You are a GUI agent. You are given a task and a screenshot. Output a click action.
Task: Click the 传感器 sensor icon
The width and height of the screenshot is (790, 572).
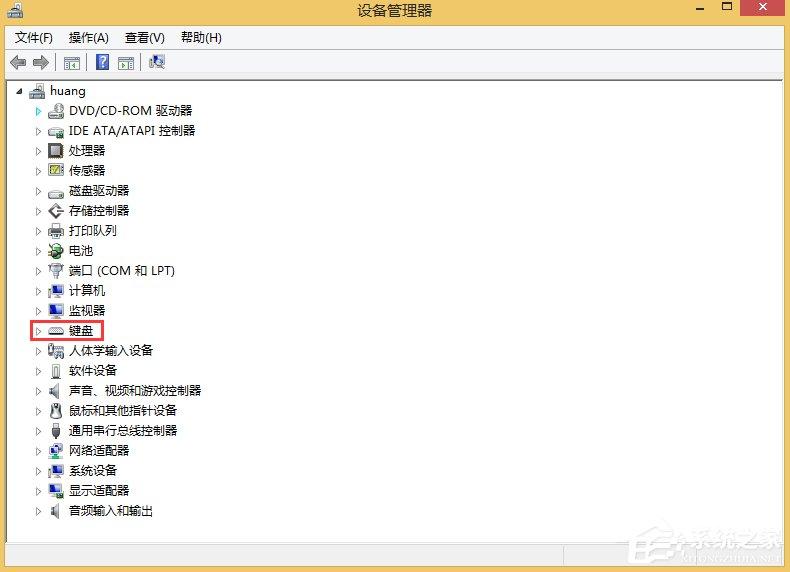pyautogui.click(x=56, y=170)
